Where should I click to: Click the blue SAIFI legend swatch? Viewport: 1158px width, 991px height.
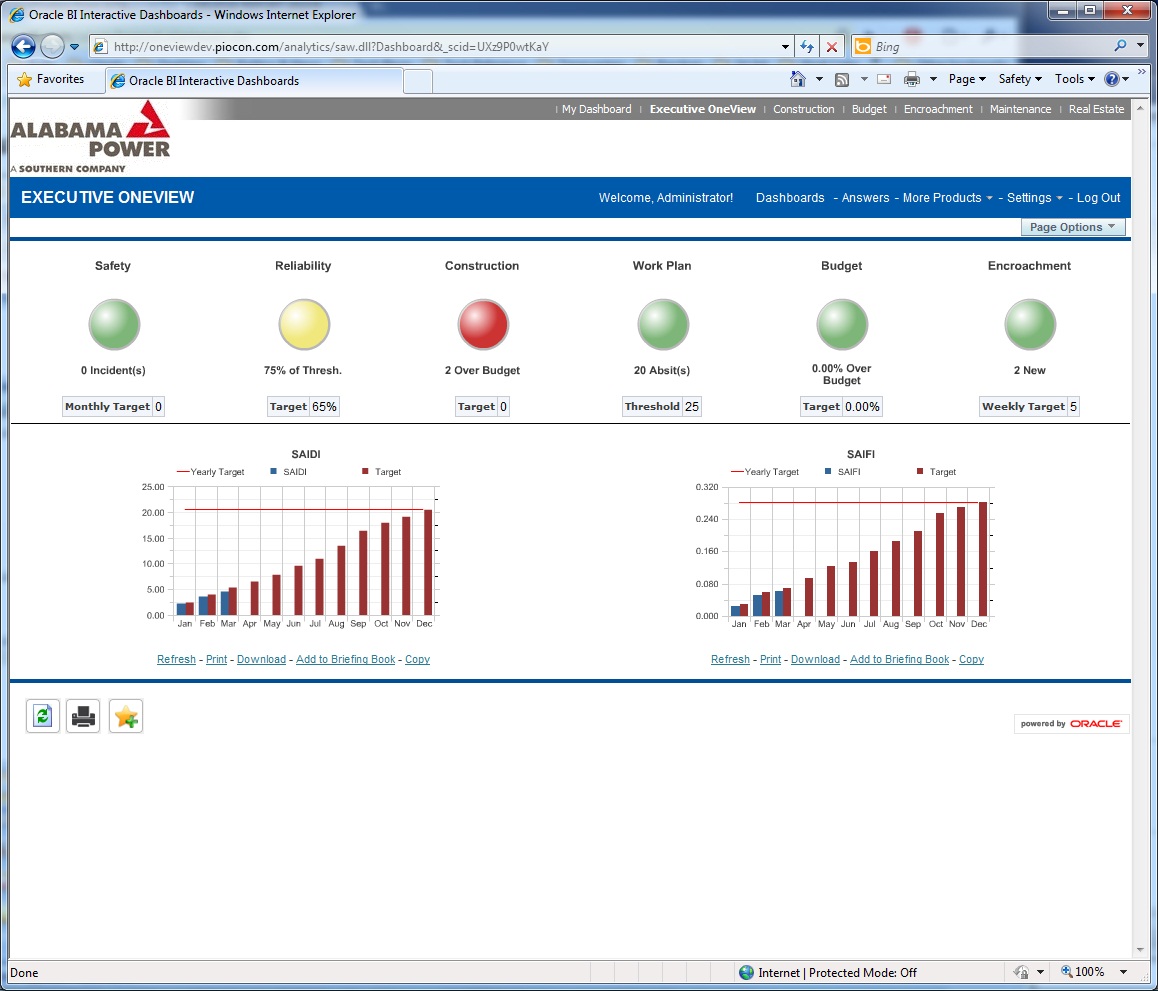pyautogui.click(x=828, y=471)
